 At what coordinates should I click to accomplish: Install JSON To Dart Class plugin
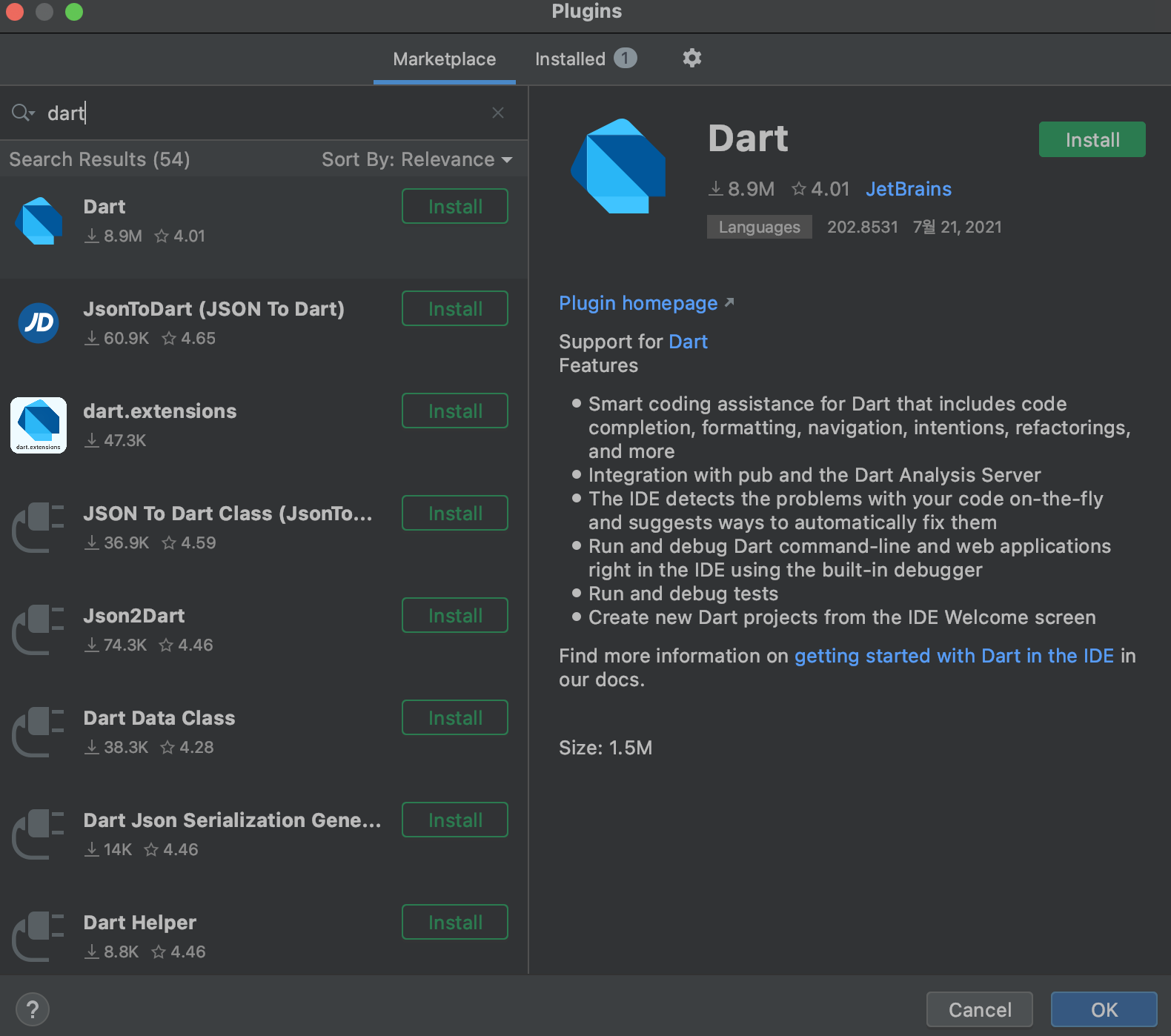click(455, 513)
